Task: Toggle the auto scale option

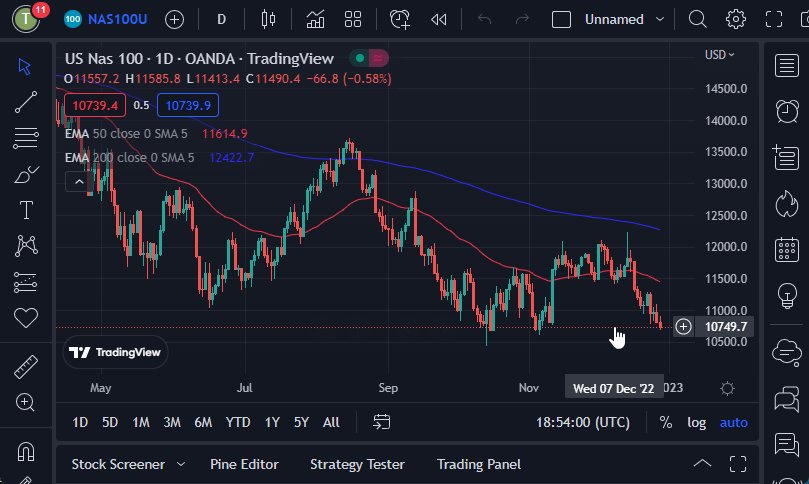Action: click(733, 423)
